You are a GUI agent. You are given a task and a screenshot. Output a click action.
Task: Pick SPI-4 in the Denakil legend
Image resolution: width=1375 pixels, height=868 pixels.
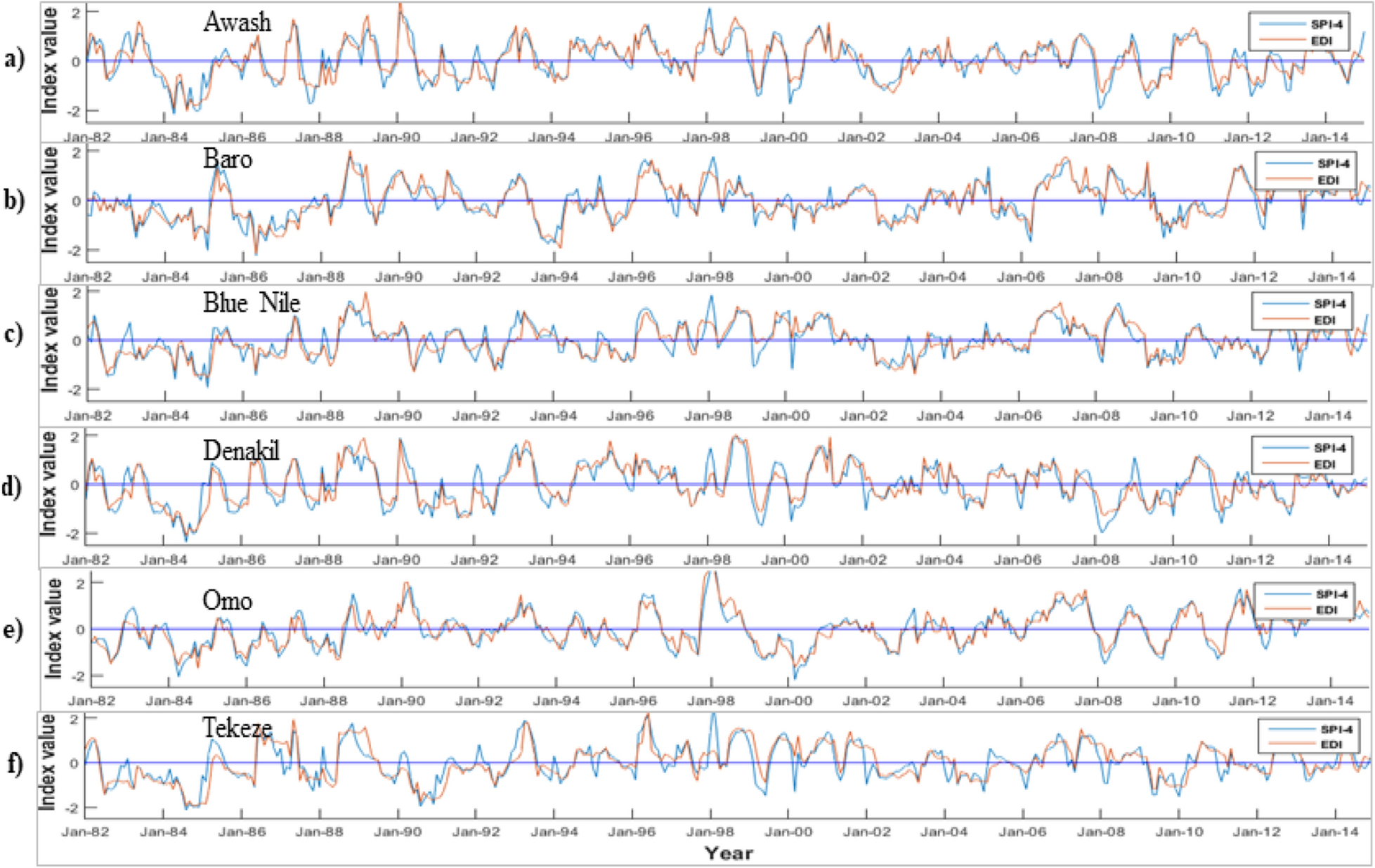tap(1330, 447)
